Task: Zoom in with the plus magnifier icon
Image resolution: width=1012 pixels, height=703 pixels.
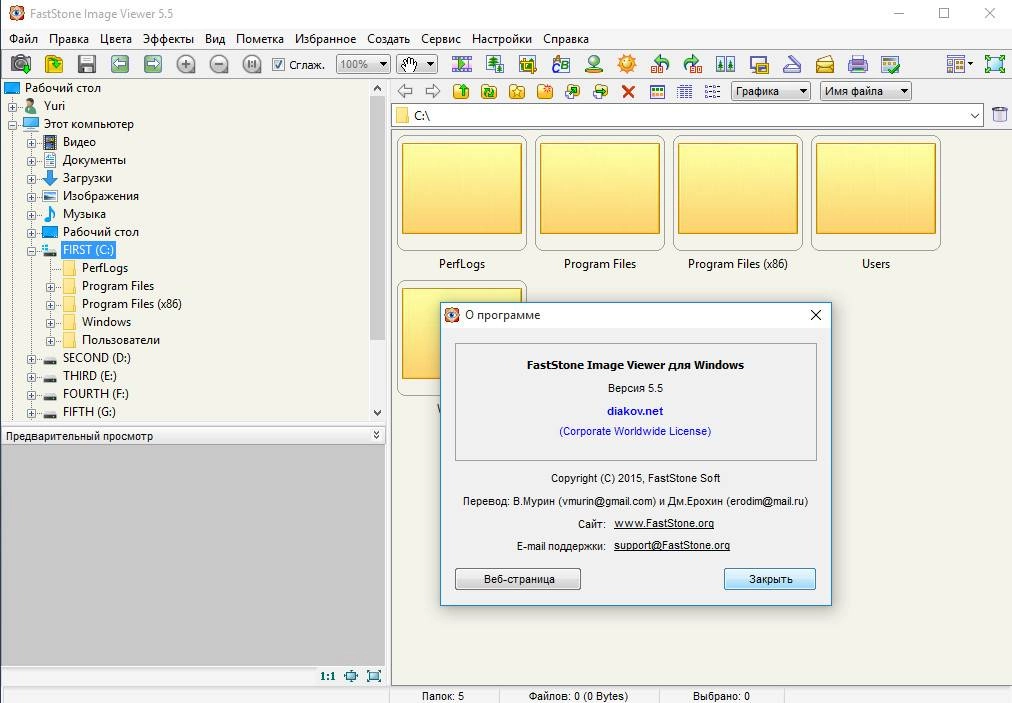Action: click(x=186, y=64)
